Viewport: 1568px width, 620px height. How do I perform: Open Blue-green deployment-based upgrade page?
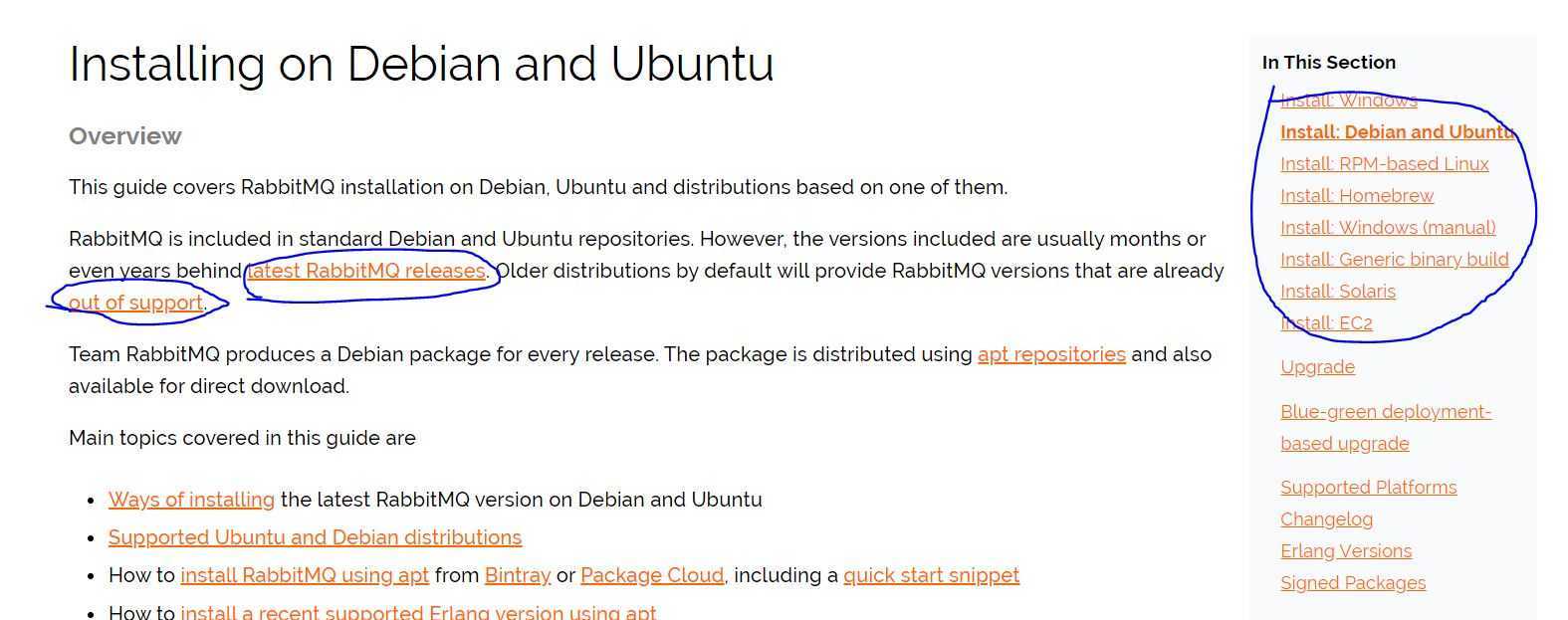point(1386,428)
